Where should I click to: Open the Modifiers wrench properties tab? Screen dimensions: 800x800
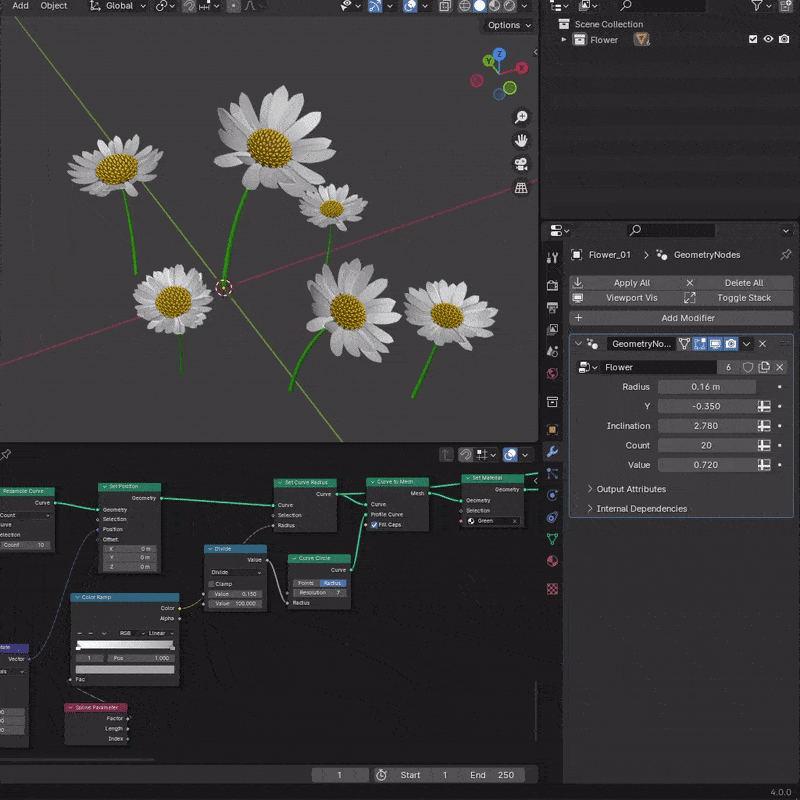pos(552,452)
